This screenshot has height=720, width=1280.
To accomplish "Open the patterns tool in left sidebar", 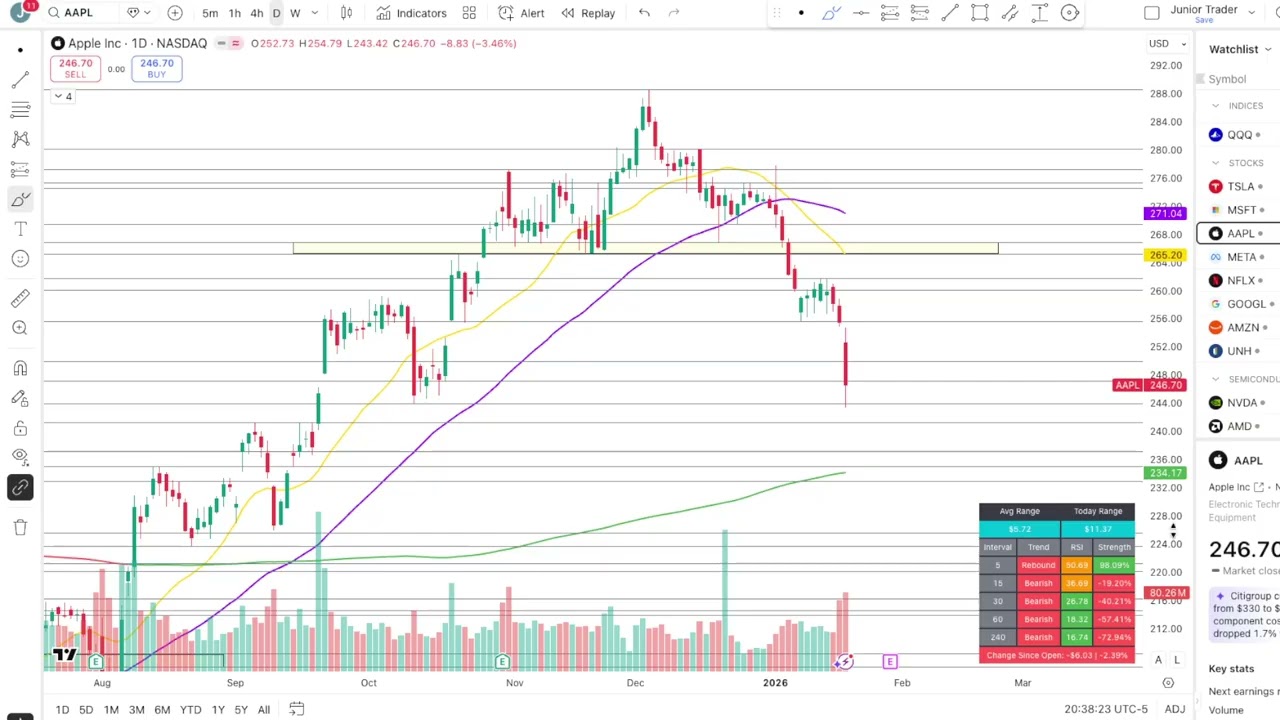I will point(20,139).
